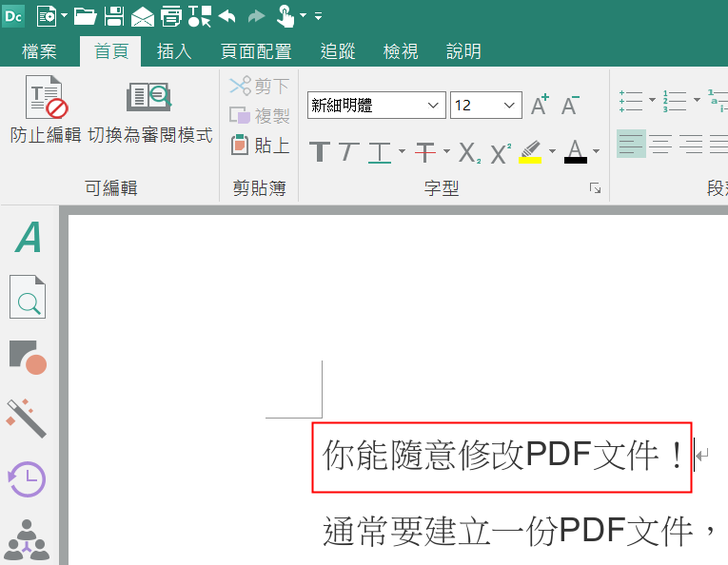Open a file with the folder icon

tap(85, 16)
